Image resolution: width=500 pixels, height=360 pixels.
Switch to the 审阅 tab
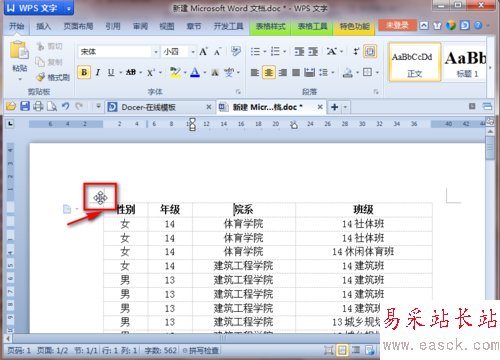click(x=140, y=26)
